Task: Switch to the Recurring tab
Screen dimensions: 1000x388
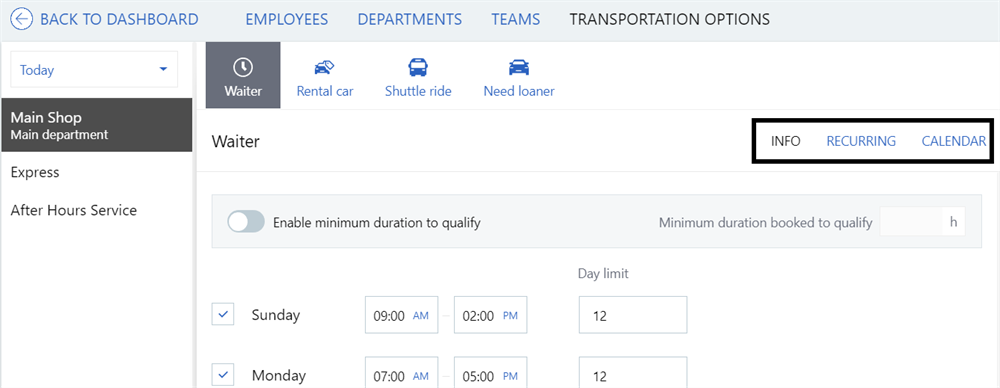Action: 861,142
